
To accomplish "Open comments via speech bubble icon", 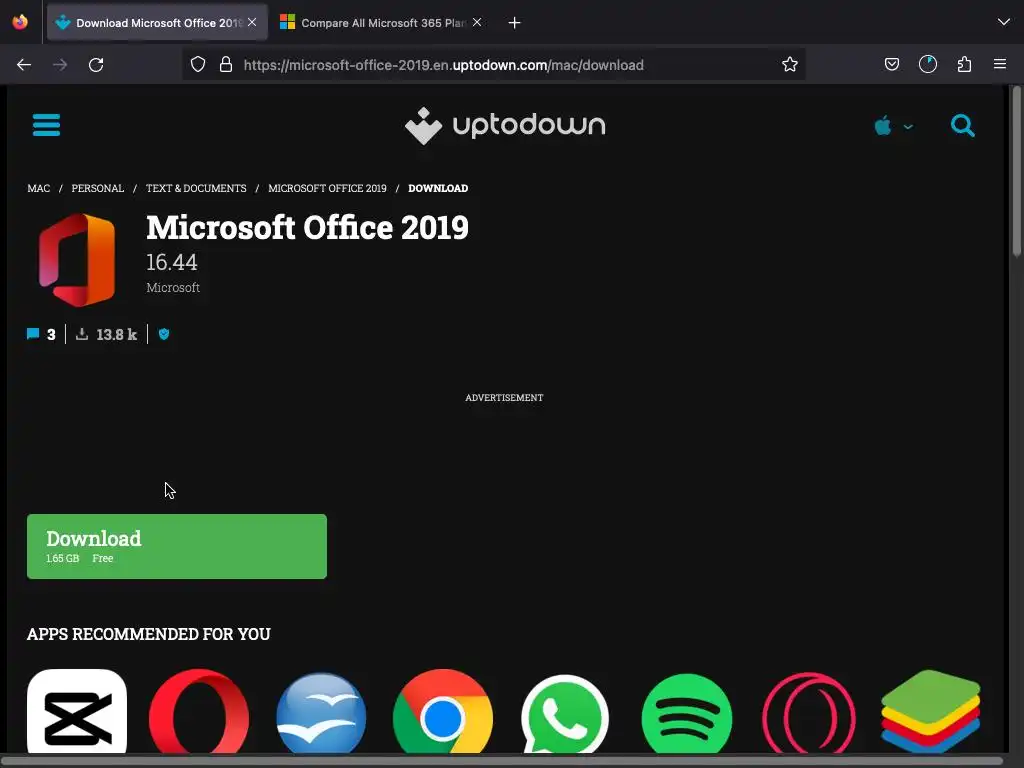I will 33,334.
